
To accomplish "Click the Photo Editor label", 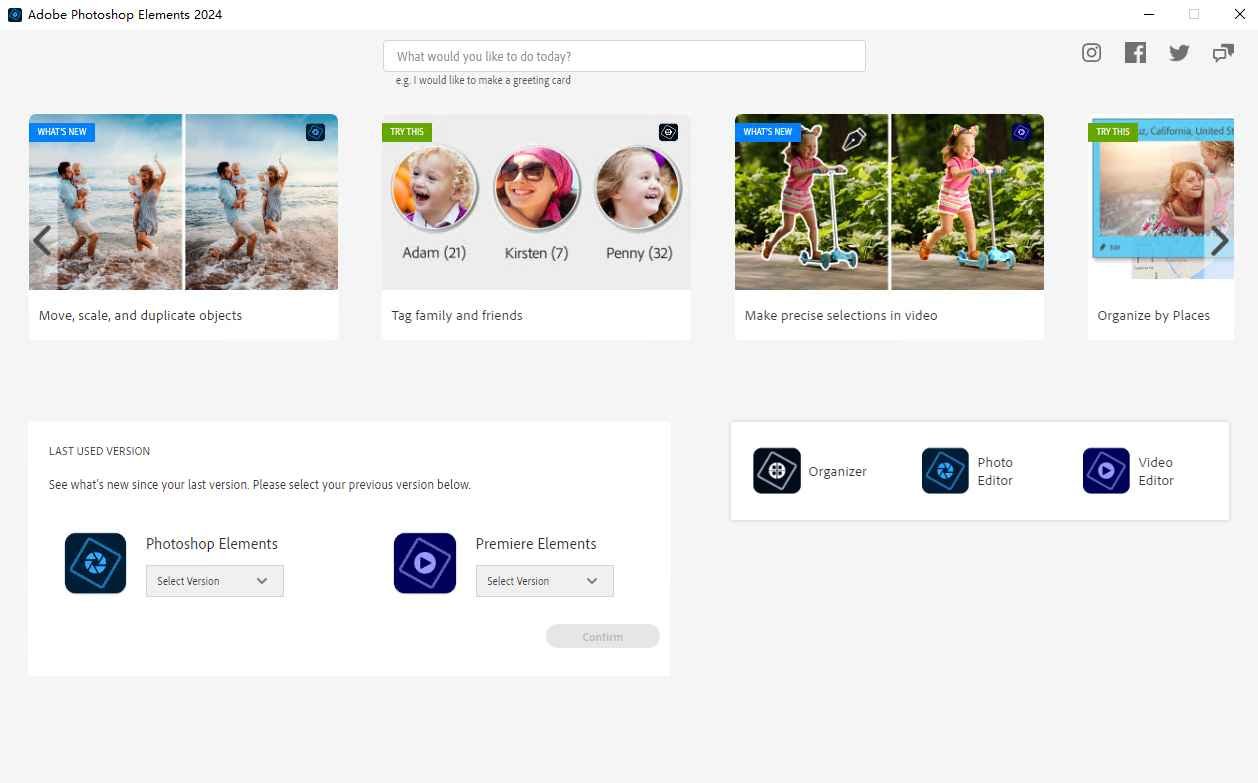I will click(995, 471).
